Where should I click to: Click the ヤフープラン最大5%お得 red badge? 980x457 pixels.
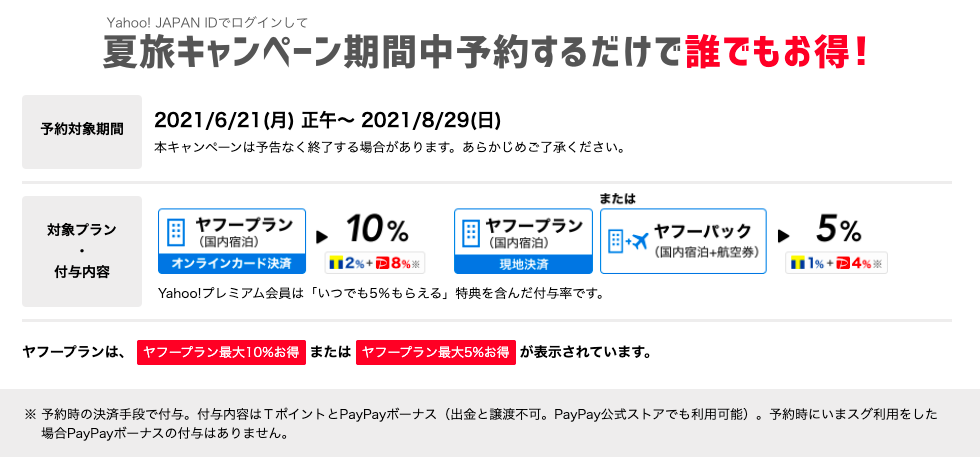pyautogui.click(x=436, y=353)
